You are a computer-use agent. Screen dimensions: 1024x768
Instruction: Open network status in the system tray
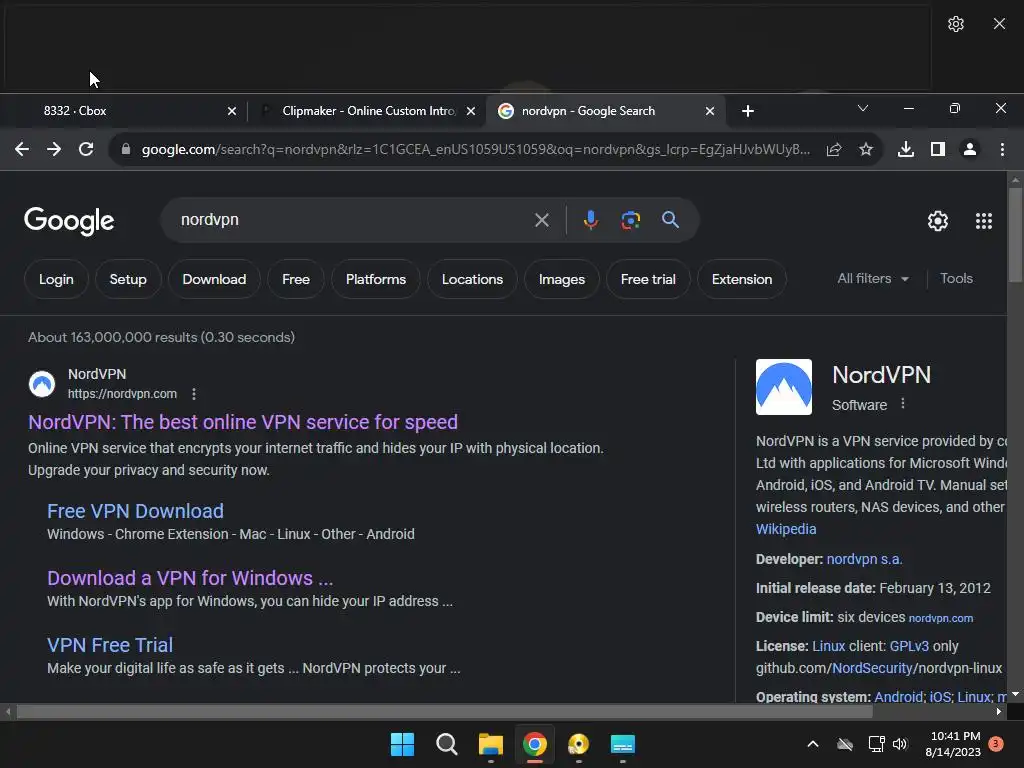coord(876,744)
